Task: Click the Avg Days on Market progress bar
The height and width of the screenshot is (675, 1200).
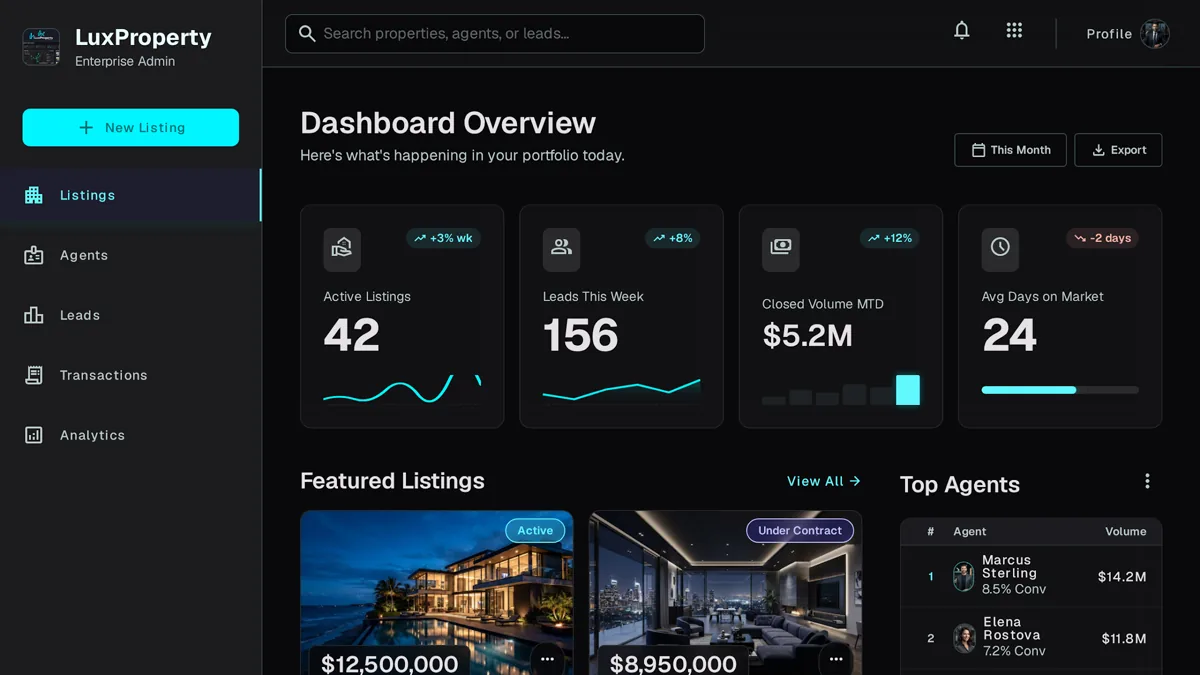Action: pos(1060,390)
